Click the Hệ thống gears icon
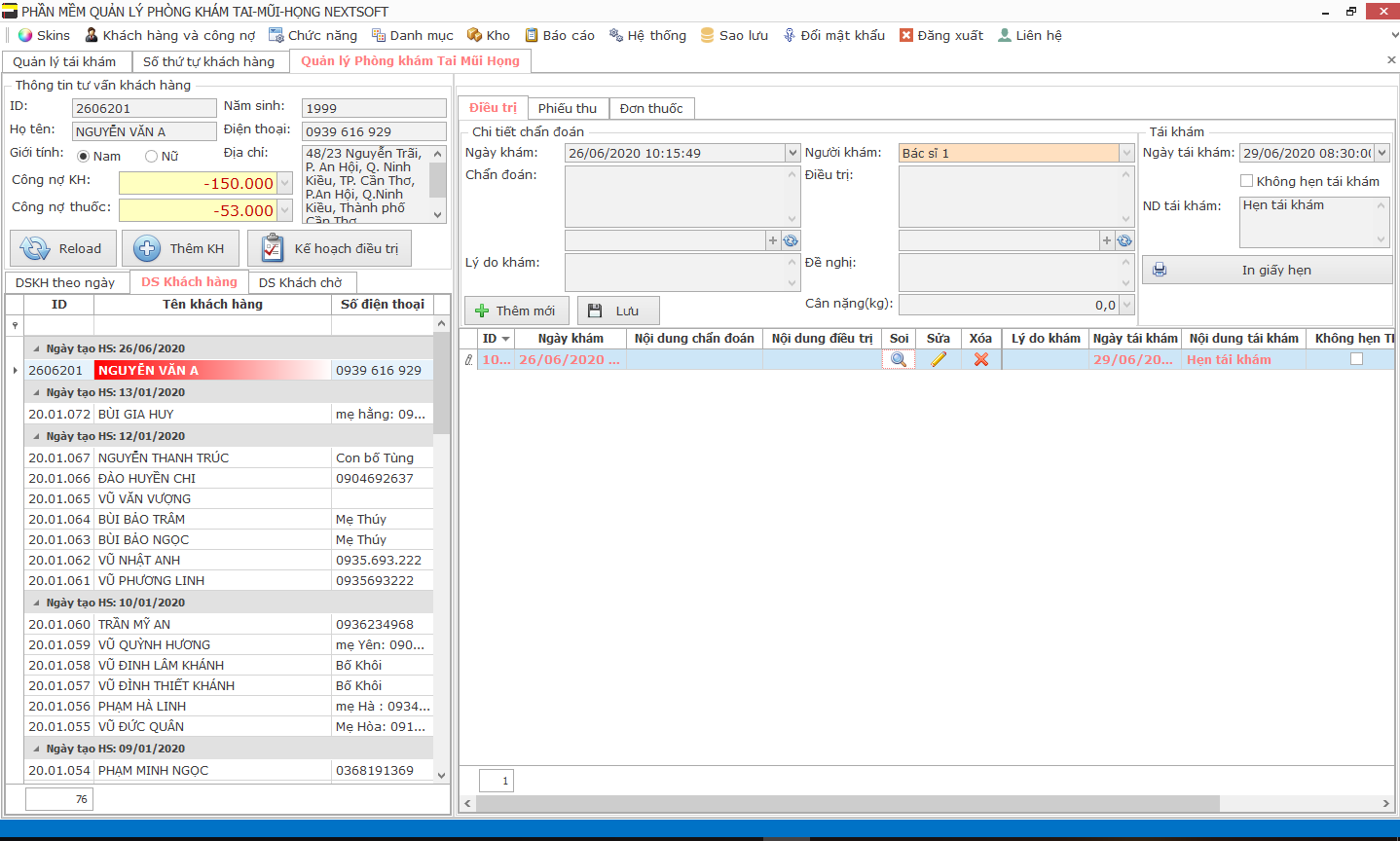Screen dimensions: 1400x841 point(616,35)
